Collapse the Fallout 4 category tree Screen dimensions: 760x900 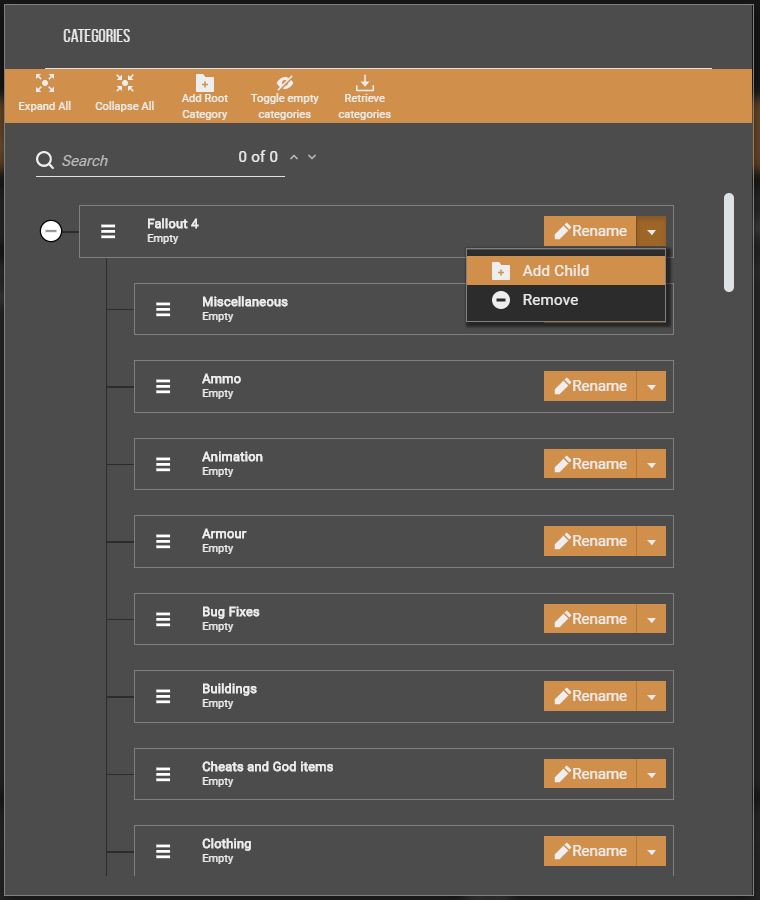51,231
